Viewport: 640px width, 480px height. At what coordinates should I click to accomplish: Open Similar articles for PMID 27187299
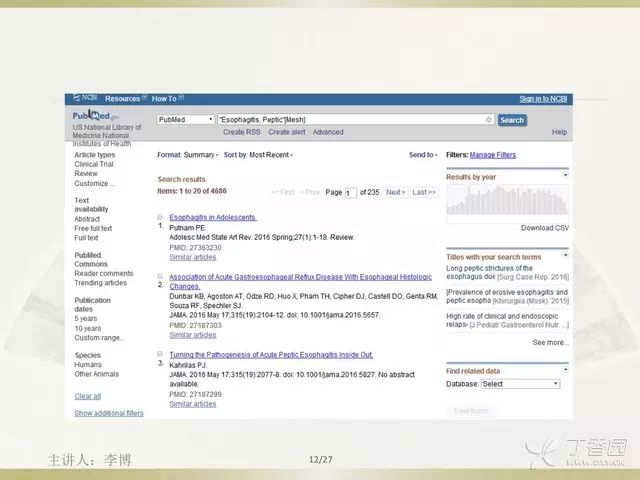point(193,404)
